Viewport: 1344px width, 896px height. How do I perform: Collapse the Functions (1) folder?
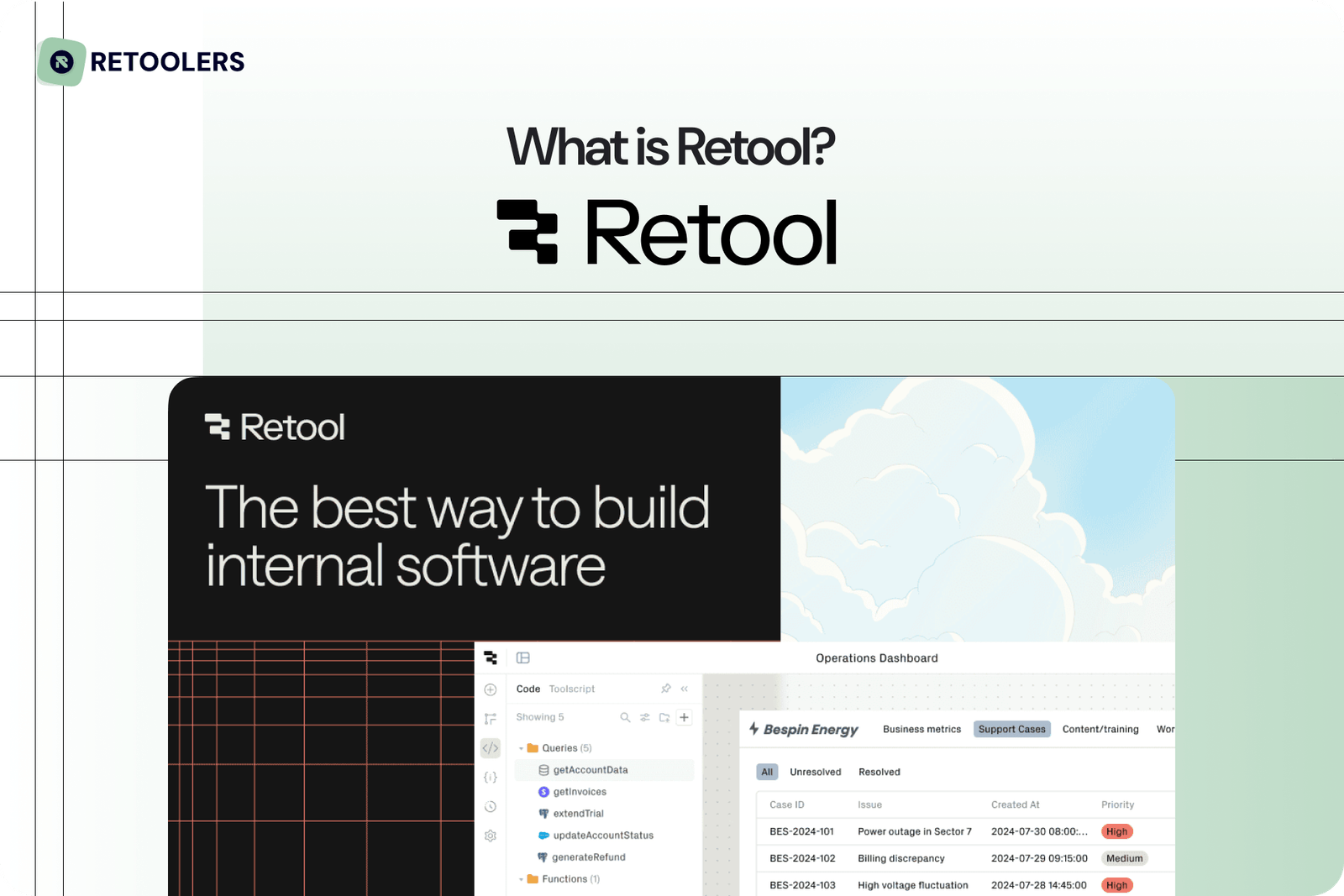521,879
